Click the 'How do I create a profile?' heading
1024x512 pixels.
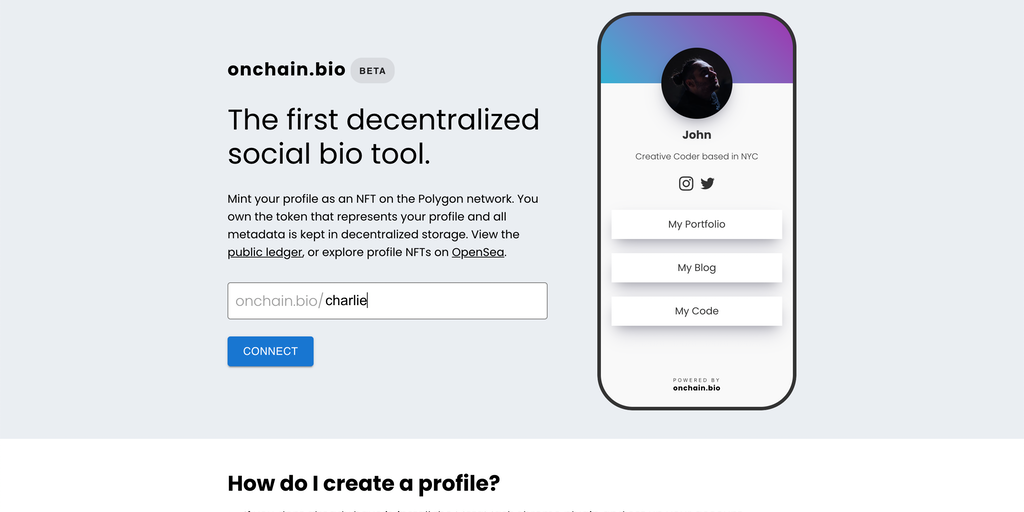point(363,483)
